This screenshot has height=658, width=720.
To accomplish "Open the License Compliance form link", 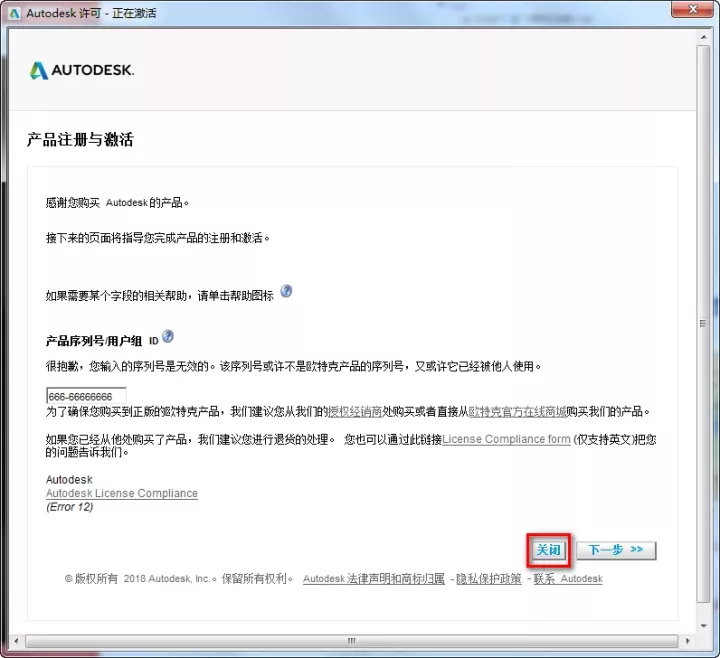I will (506, 439).
